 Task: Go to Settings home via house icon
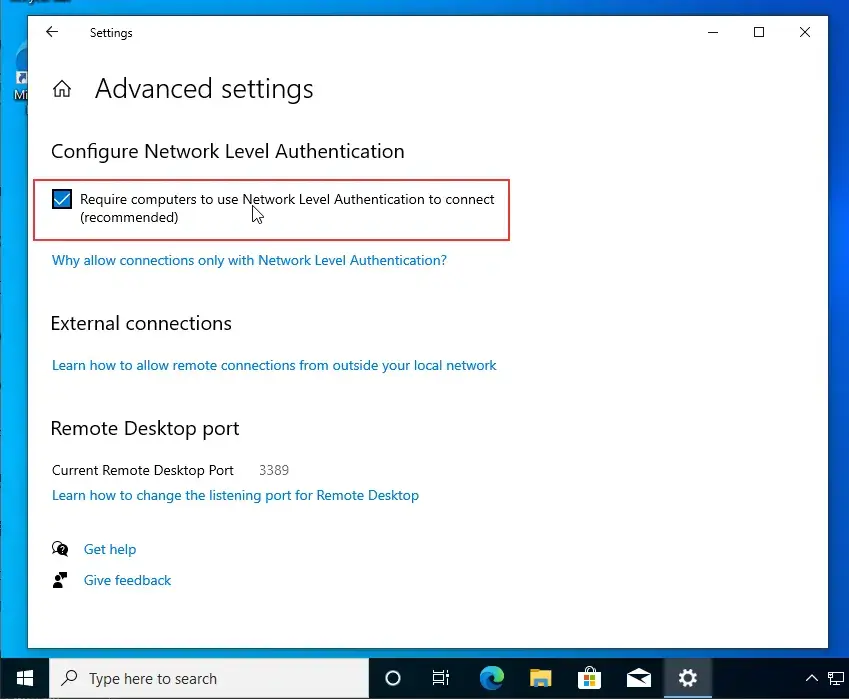[x=62, y=89]
